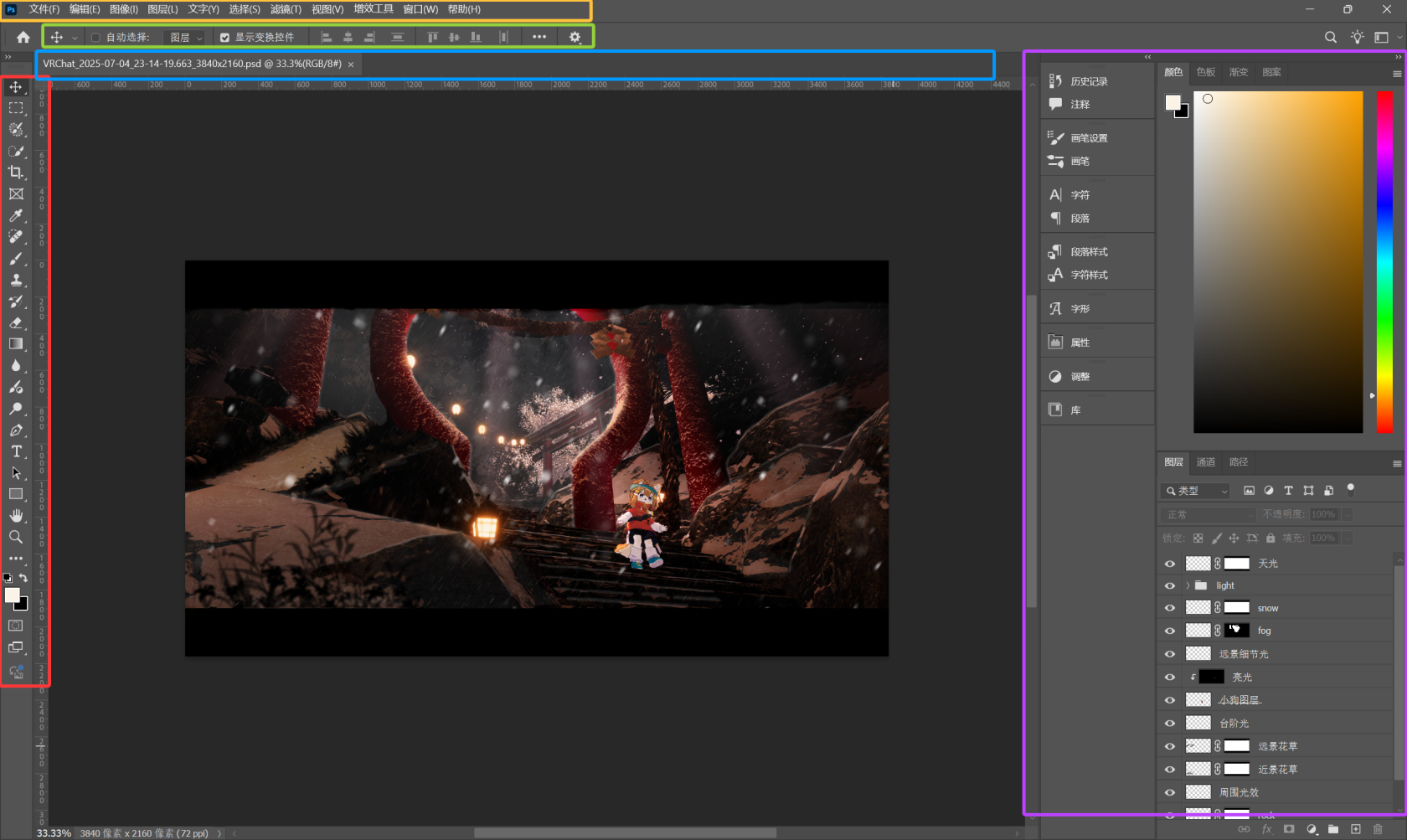1407x840 pixels.
Task: Switch to the 路径 tab
Action: [x=1239, y=462]
